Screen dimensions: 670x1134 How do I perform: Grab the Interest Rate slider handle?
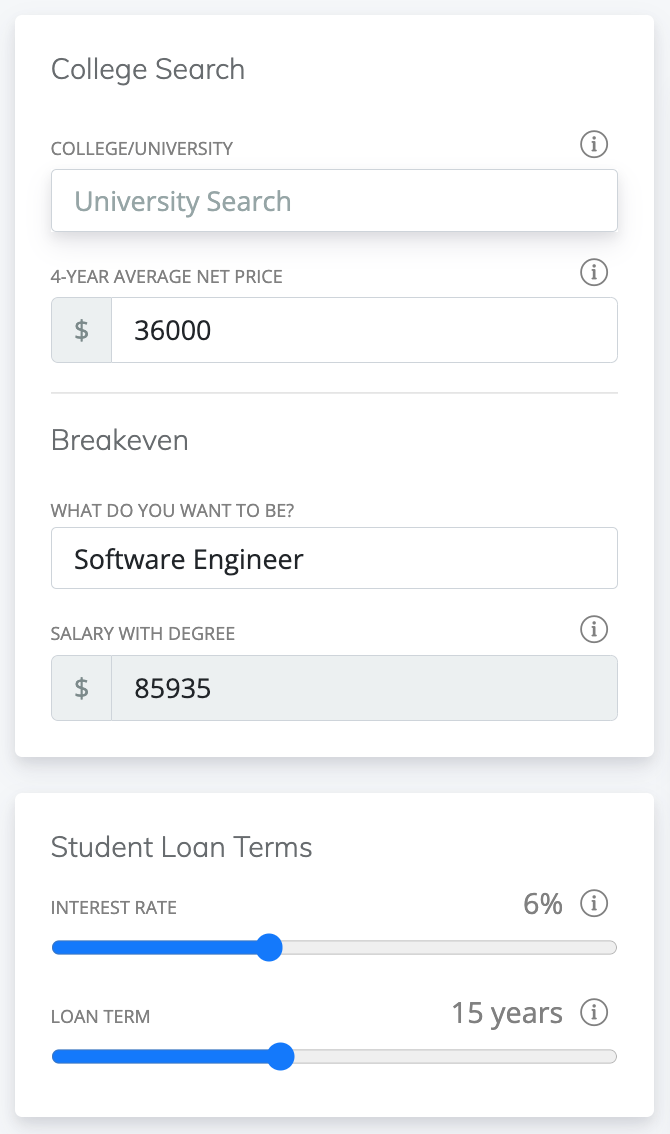(x=269, y=947)
